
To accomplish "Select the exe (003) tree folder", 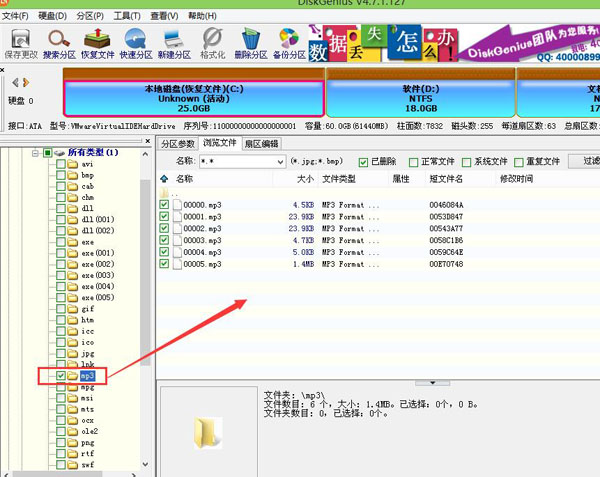I will 98,275.
